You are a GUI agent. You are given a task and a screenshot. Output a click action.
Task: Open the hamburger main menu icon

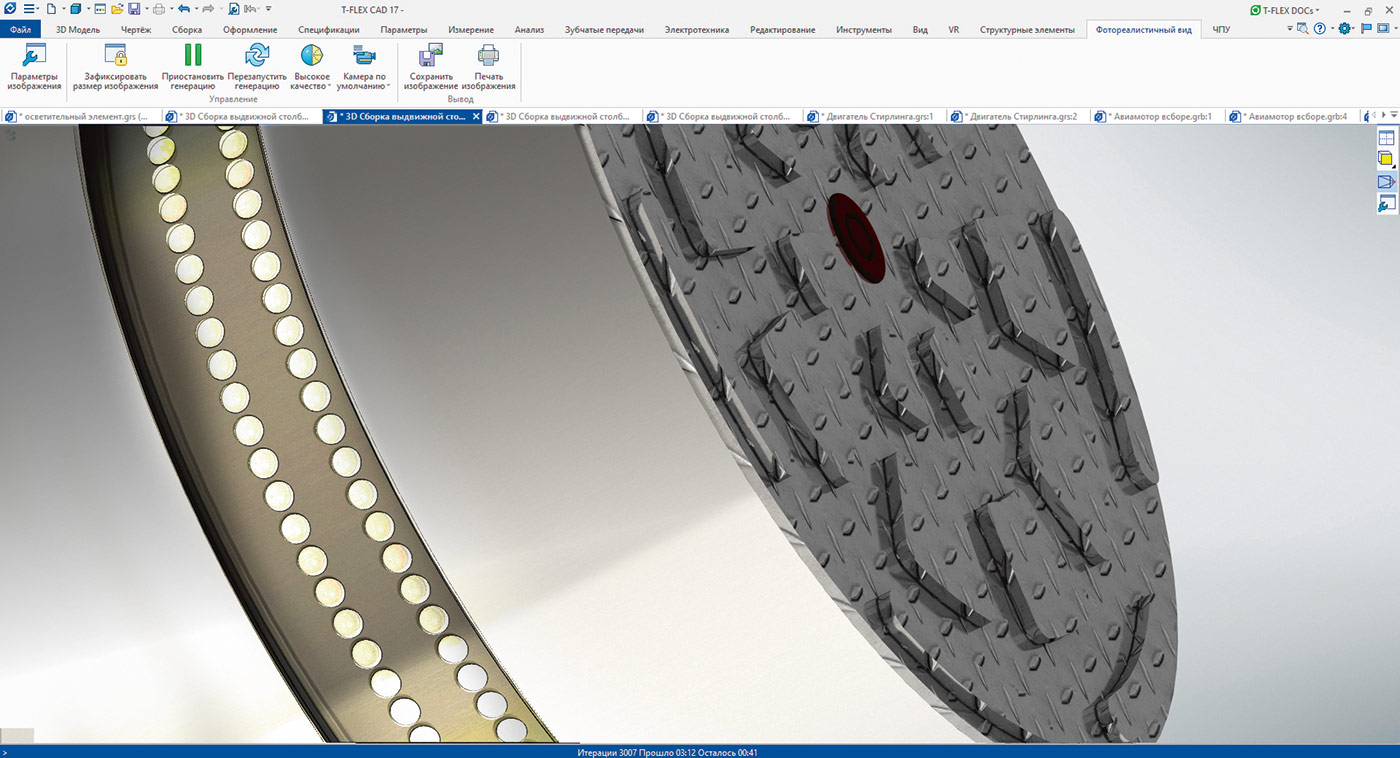coord(30,9)
